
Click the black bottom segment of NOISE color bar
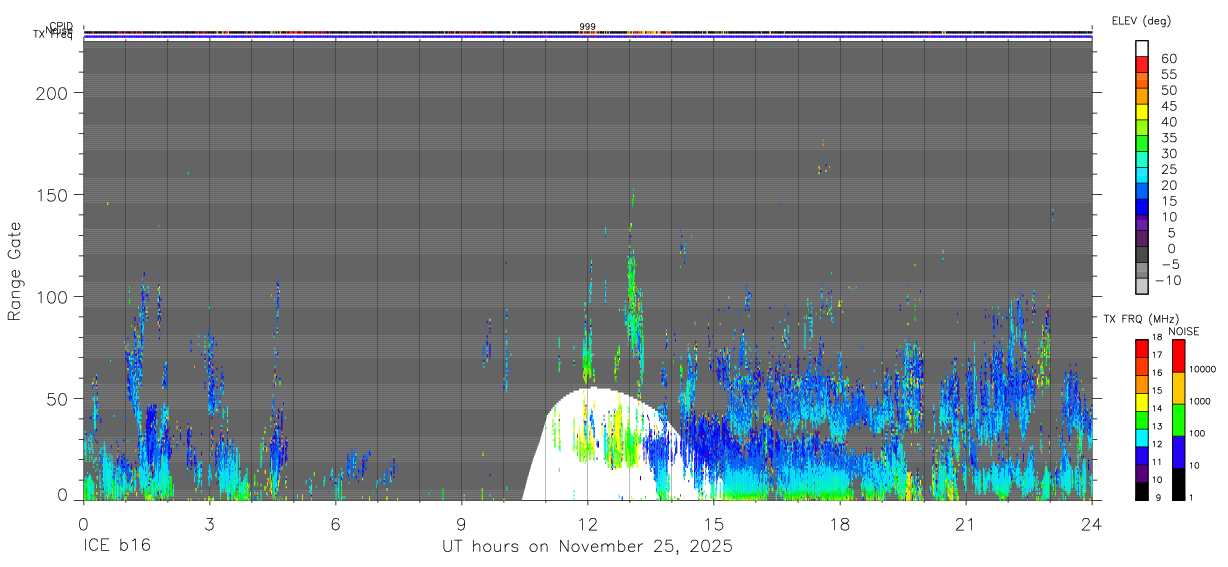1178,483
